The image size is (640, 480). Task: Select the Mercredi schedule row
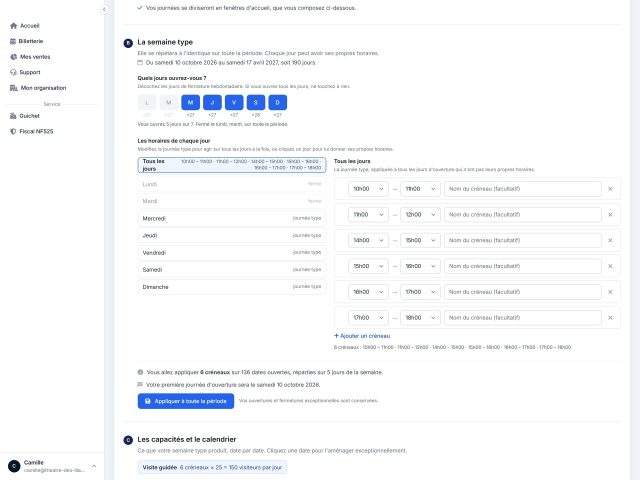pos(232,218)
